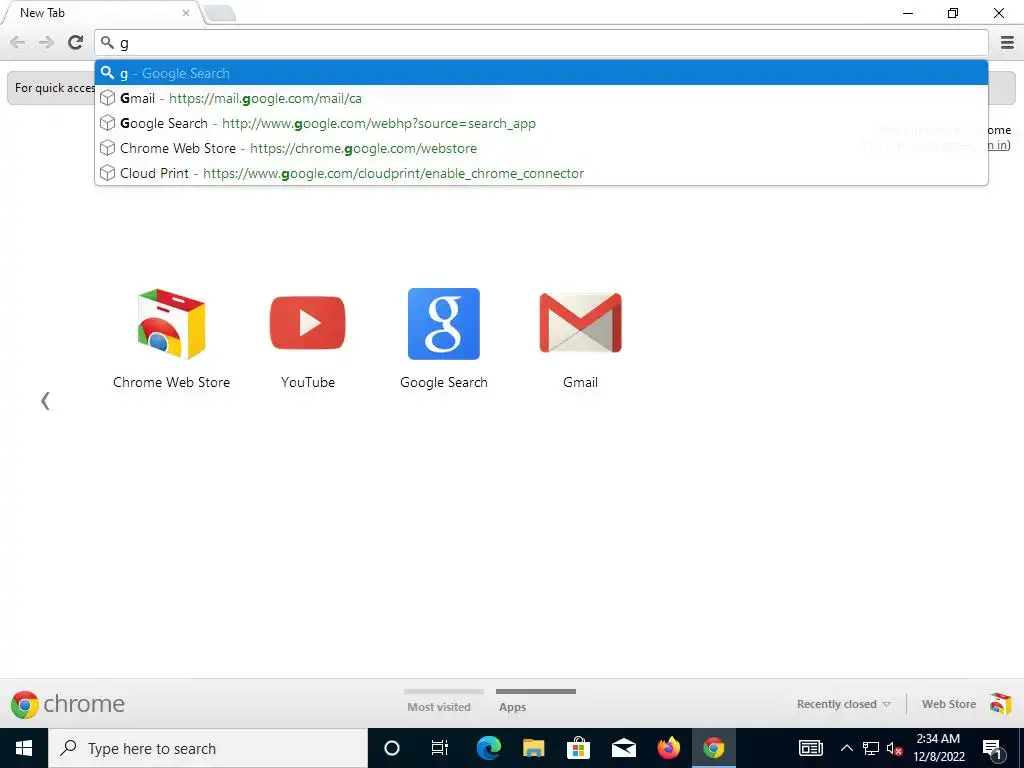This screenshot has width=1024, height=768.
Task: Open the notification center icon
Action: click(993, 749)
